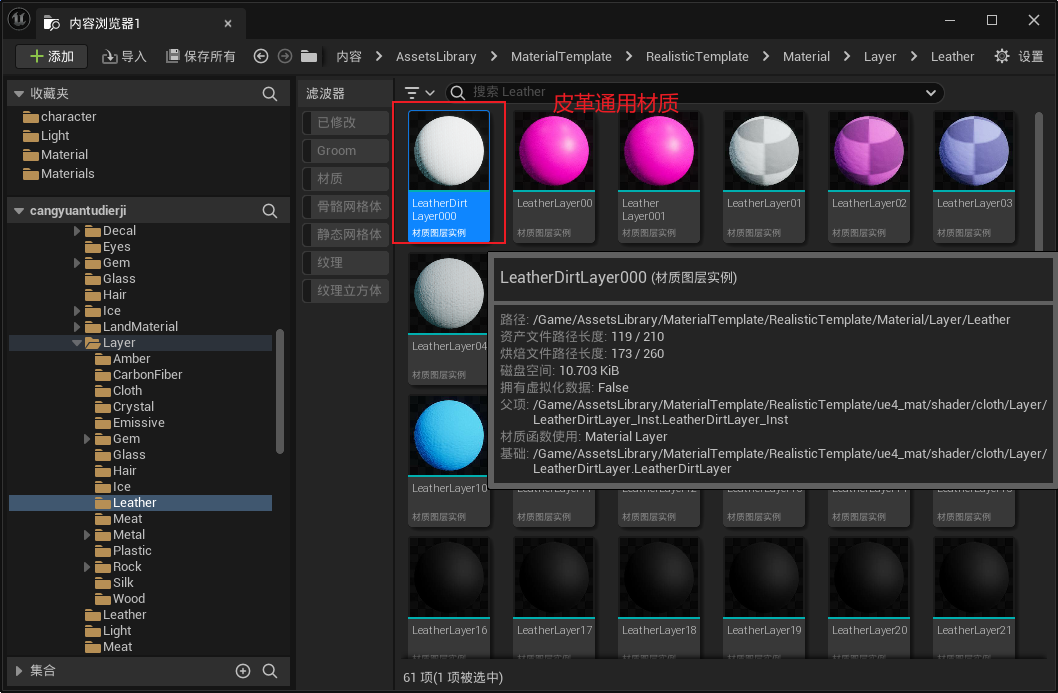This screenshot has width=1058, height=693.
Task: Collapse the Layer folder tree node
Action: (78, 343)
